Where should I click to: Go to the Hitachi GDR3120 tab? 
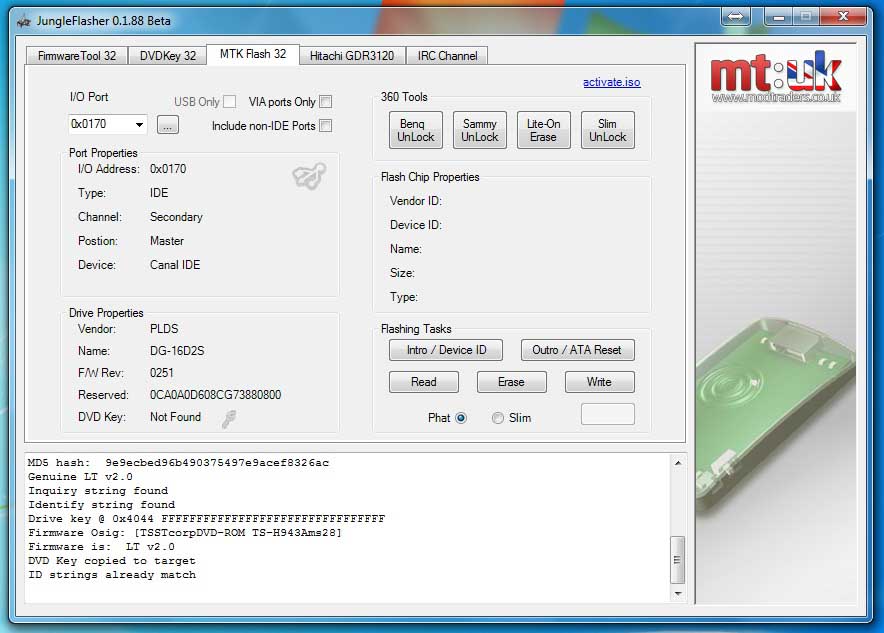[352, 56]
